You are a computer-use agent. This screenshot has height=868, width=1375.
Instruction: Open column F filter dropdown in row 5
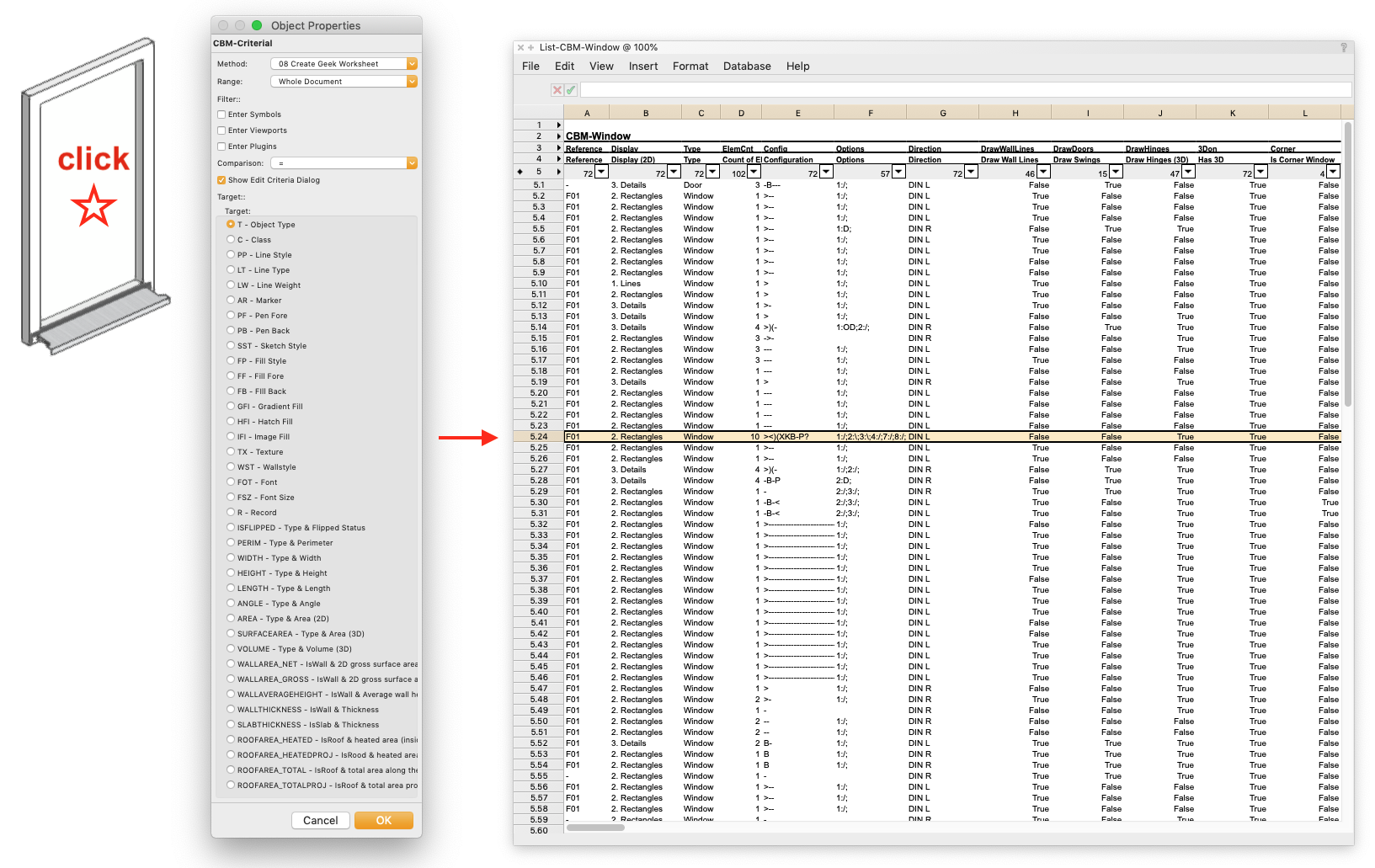click(x=898, y=172)
